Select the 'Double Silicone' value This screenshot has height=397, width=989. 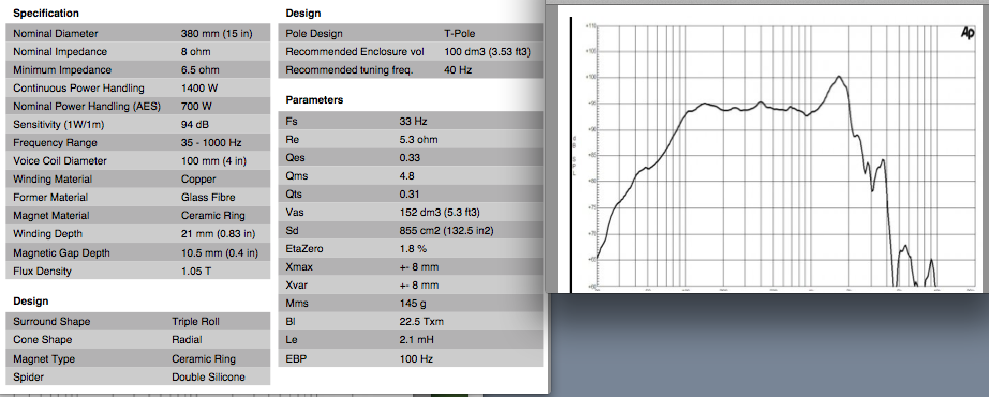[208, 377]
